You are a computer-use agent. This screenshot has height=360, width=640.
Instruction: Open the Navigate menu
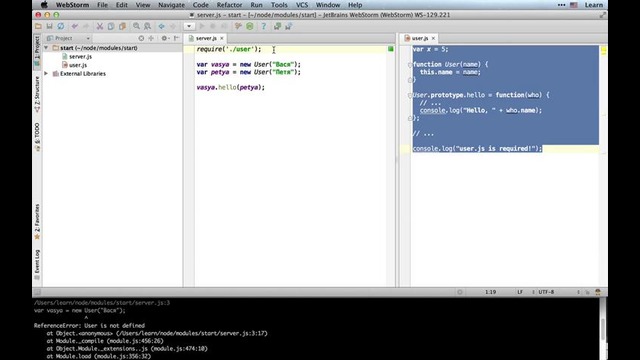click(x=171, y=5)
